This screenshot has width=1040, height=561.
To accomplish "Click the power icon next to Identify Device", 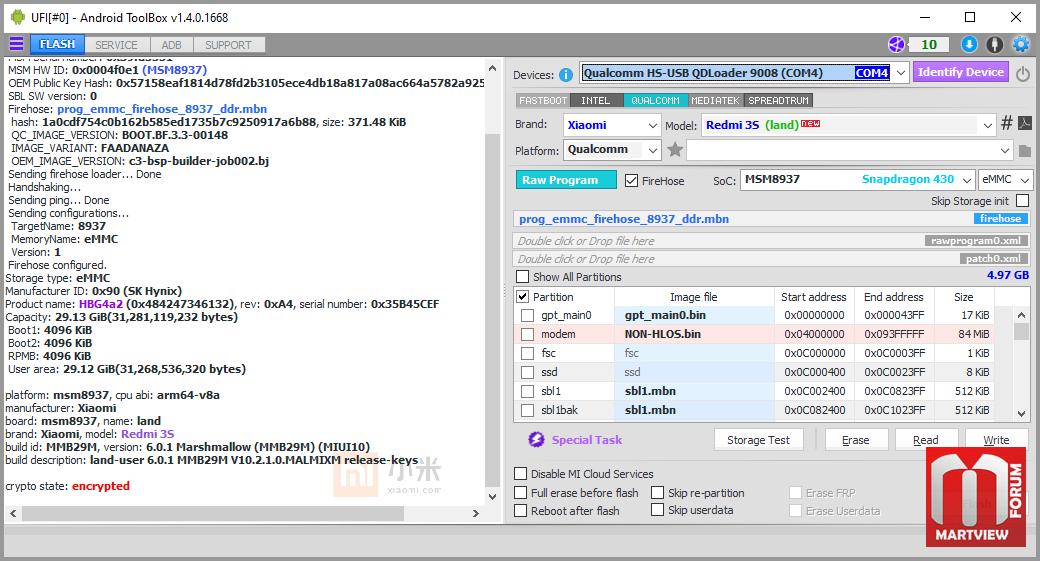I will click(1023, 74).
